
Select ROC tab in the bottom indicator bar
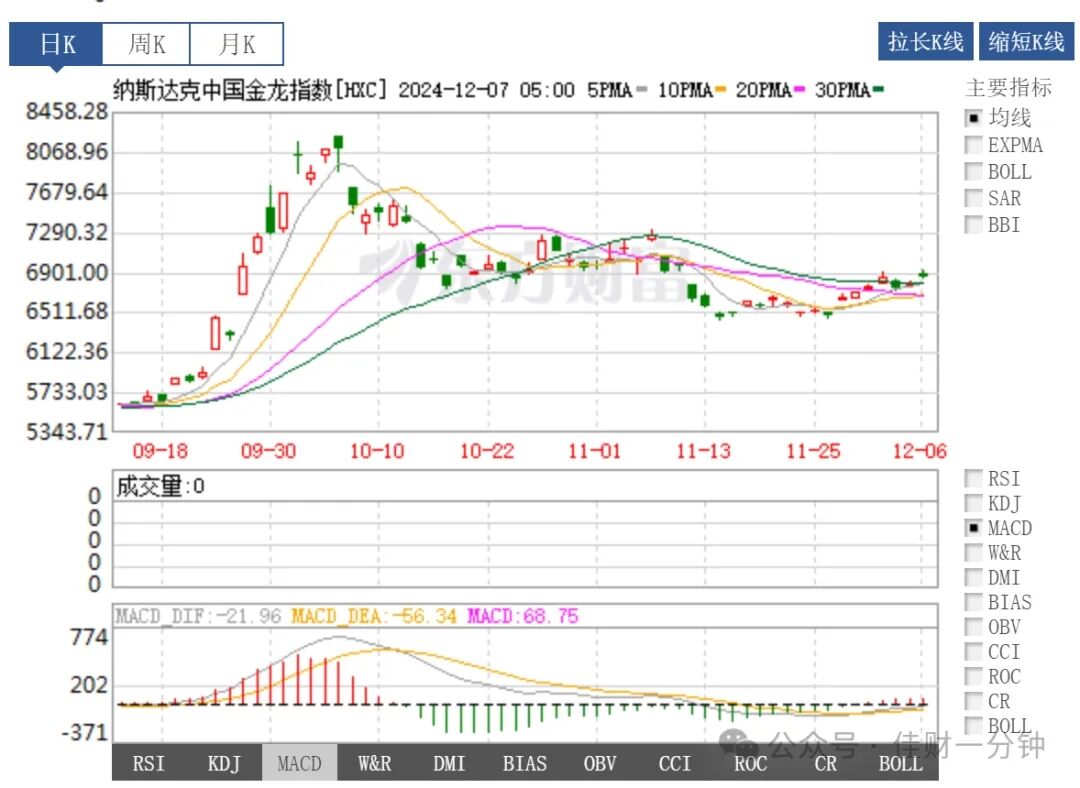click(750, 763)
